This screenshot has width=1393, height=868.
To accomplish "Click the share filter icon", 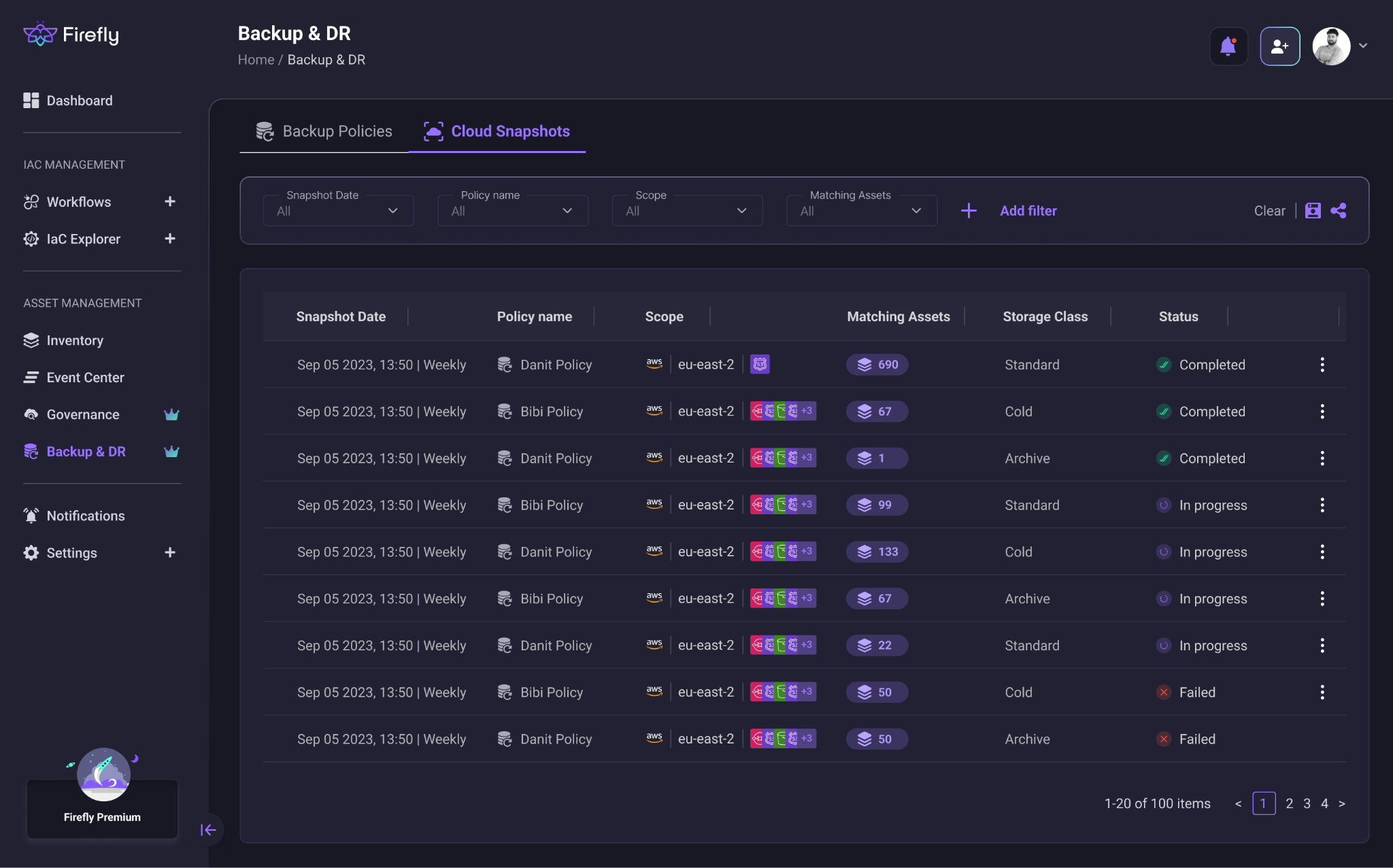I will point(1338,211).
